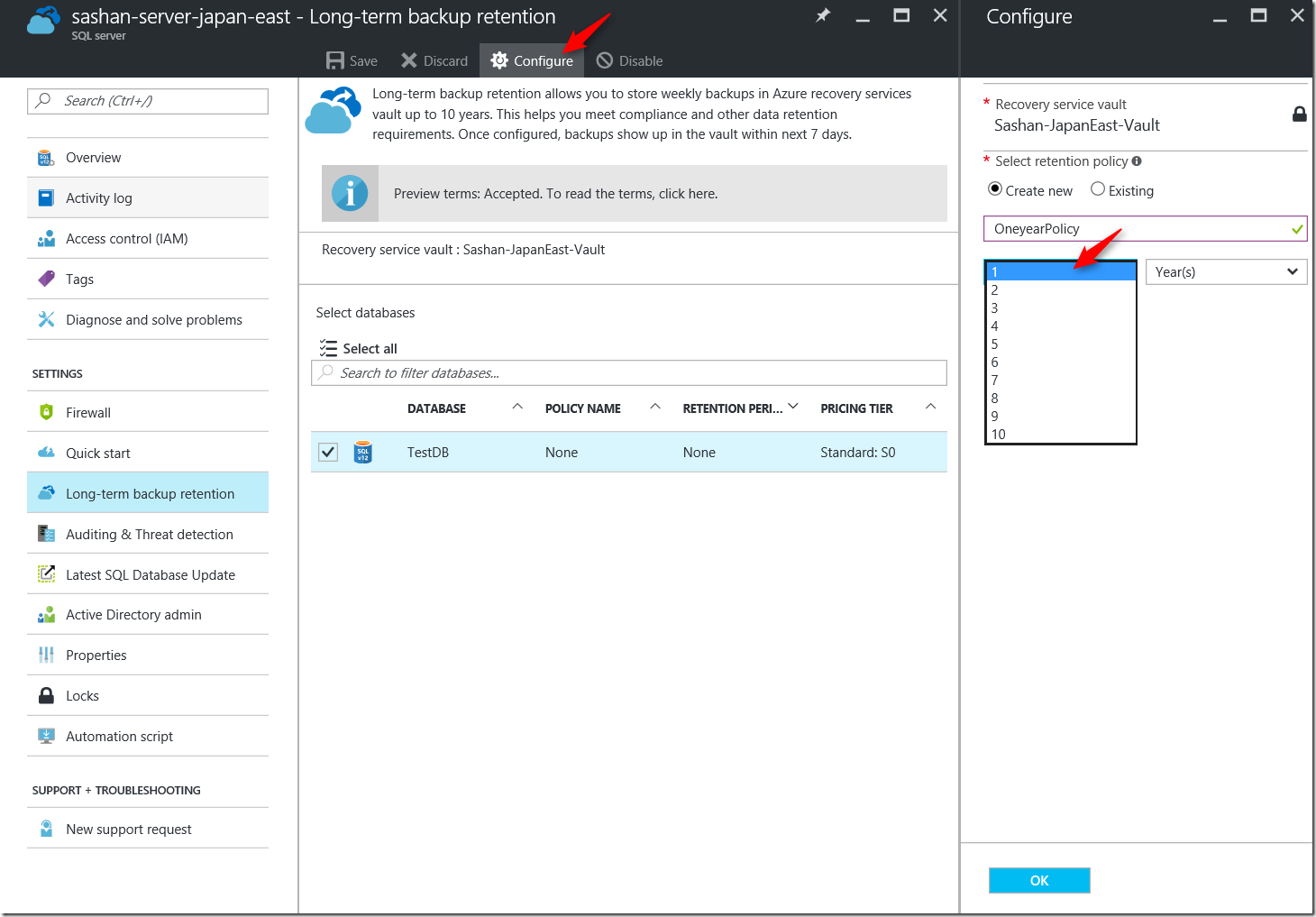Open the Quick start section
Image resolution: width=1316 pixels, height=917 pixels.
click(x=97, y=453)
